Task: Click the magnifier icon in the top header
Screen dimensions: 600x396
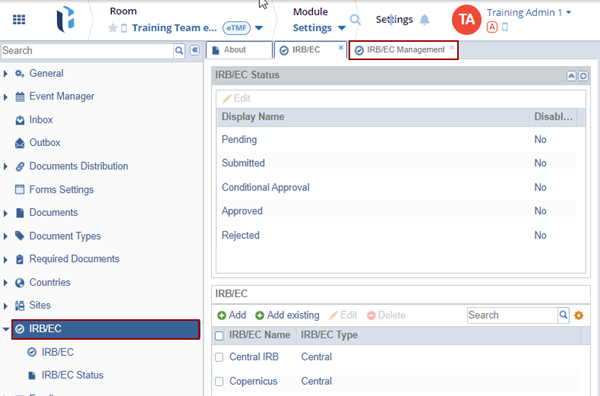Action: (x=355, y=19)
